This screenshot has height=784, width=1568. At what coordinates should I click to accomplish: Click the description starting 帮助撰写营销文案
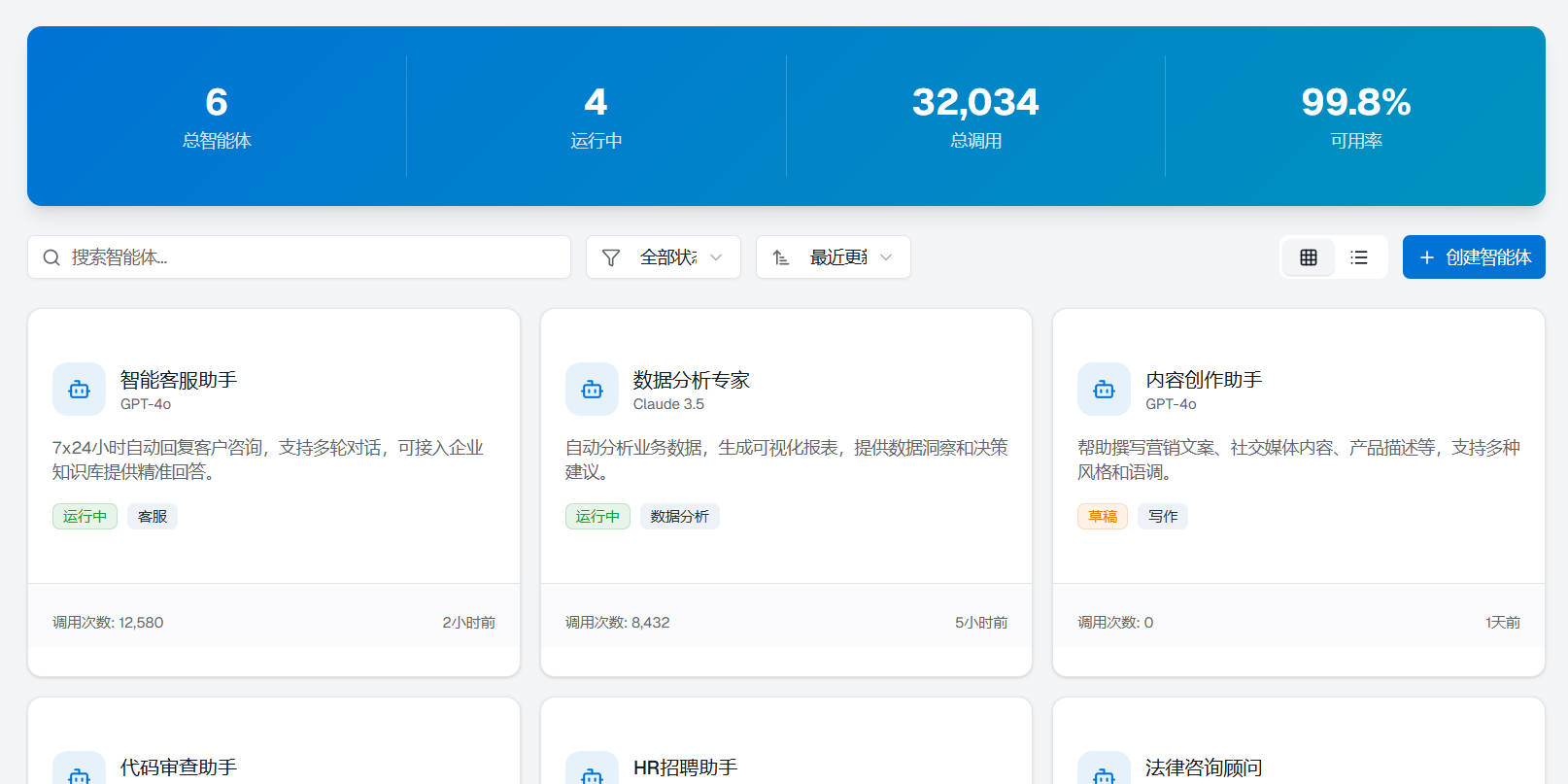tap(1299, 460)
